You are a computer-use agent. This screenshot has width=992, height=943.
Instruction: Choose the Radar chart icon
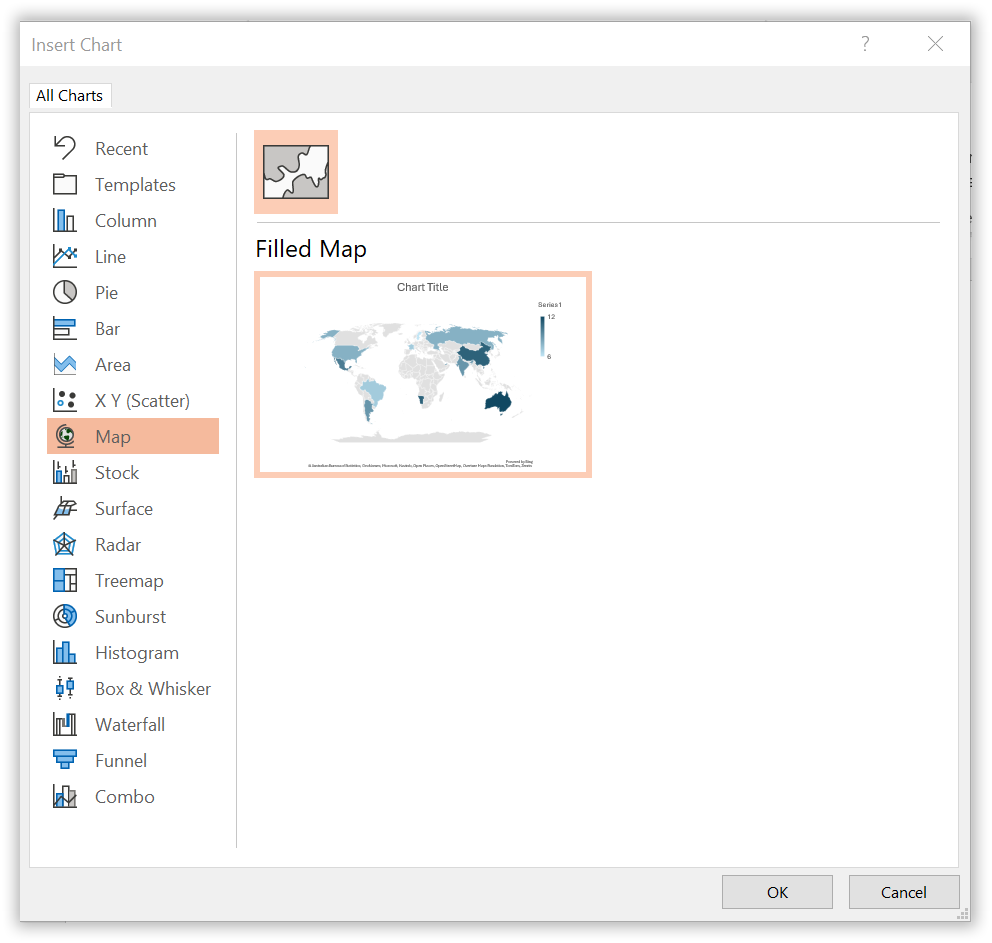click(x=65, y=545)
